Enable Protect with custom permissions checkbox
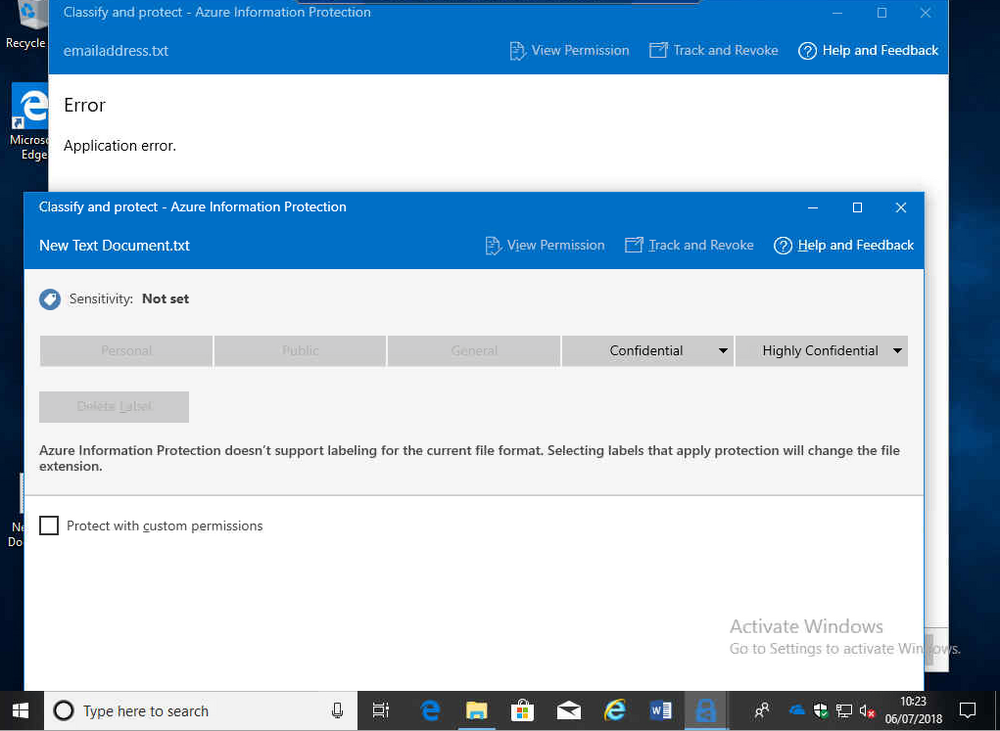The image size is (1000, 731). click(x=49, y=526)
